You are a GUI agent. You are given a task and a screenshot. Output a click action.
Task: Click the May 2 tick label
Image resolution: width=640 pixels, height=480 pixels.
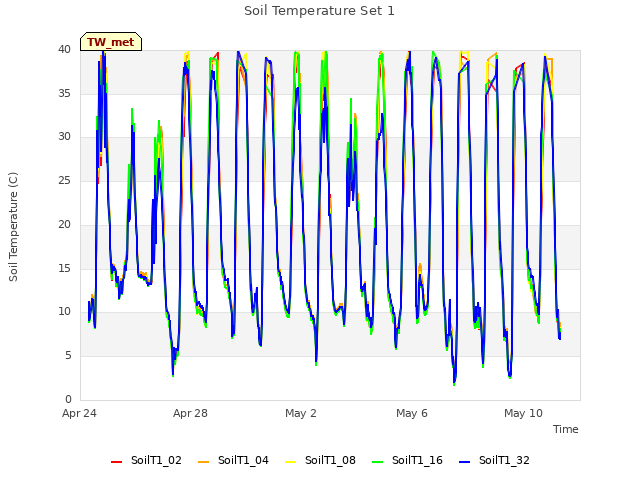(x=301, y=413)
